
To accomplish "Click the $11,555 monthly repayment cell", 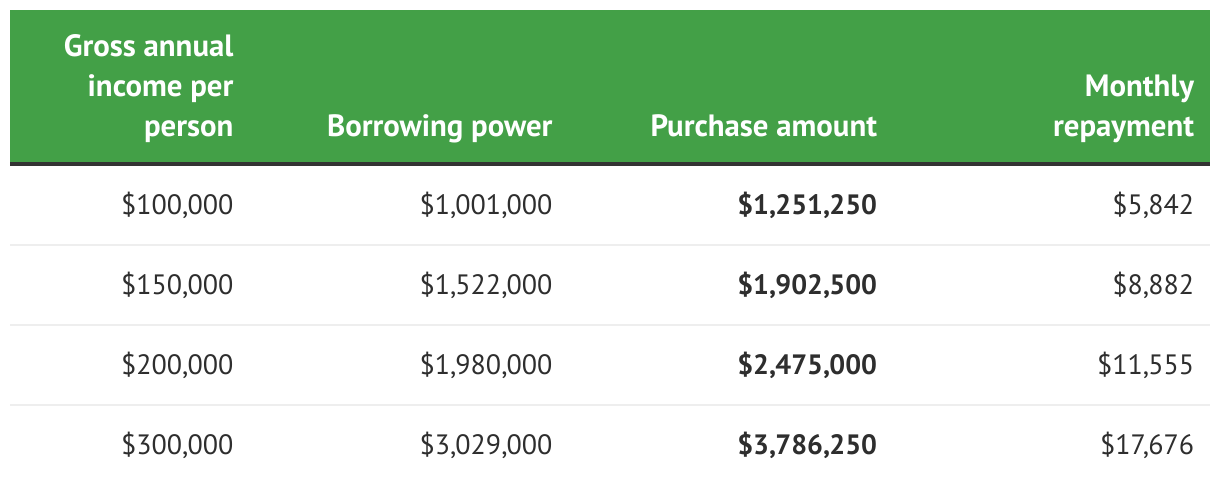I will 1147,365.
